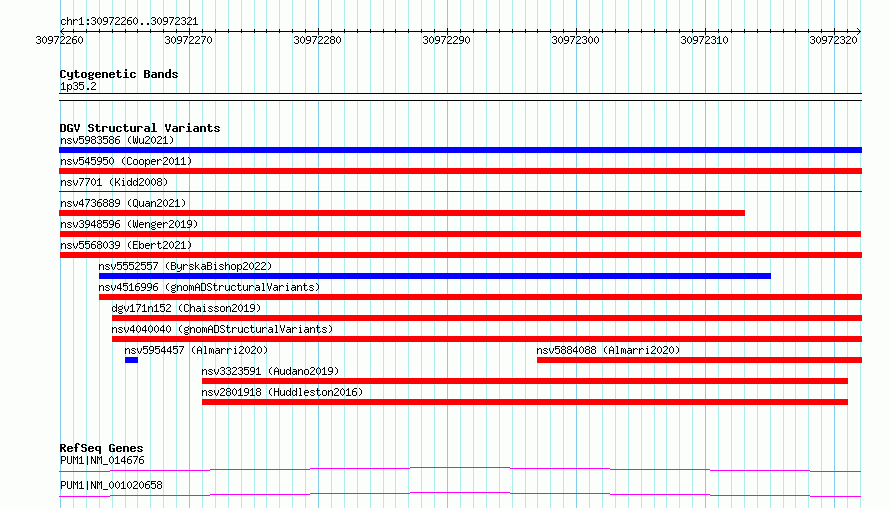Click small blue nsv5954457 variant marker
The height and width of the screenshot is (508, 890).
131,360
